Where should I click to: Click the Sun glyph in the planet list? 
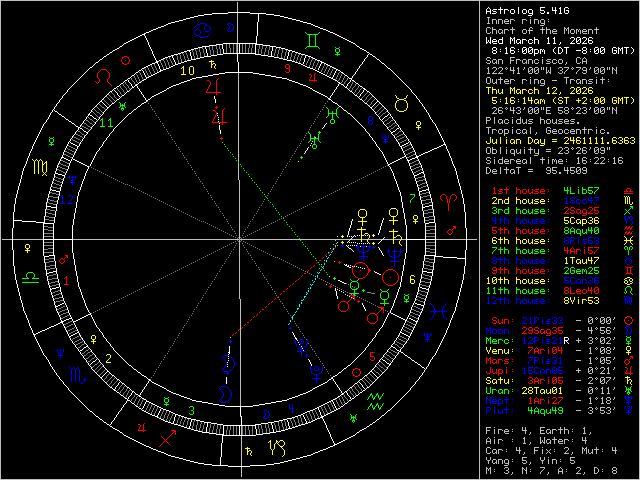[x=627, y=319]
